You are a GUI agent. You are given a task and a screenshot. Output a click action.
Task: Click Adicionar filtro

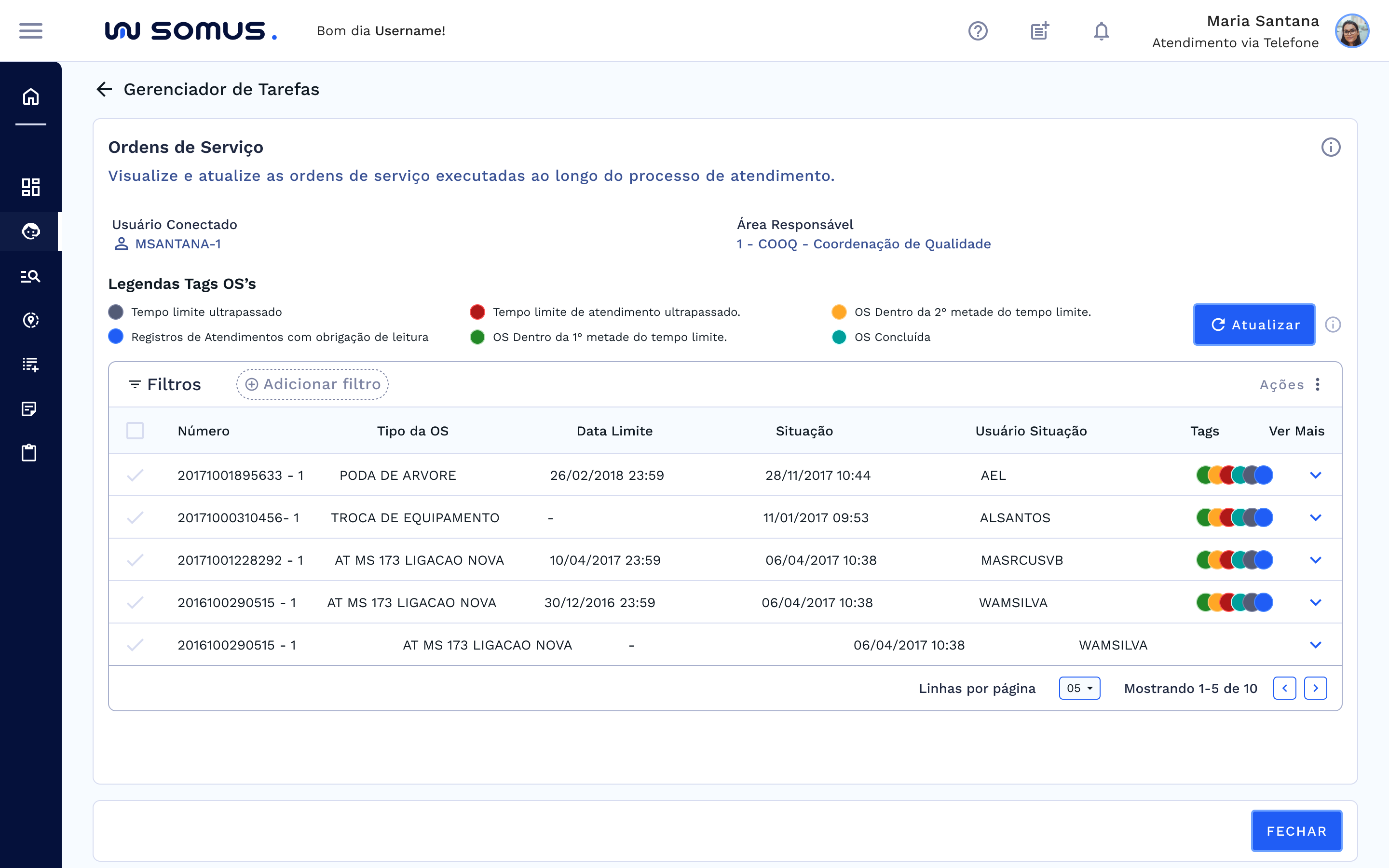click(313, 384)
